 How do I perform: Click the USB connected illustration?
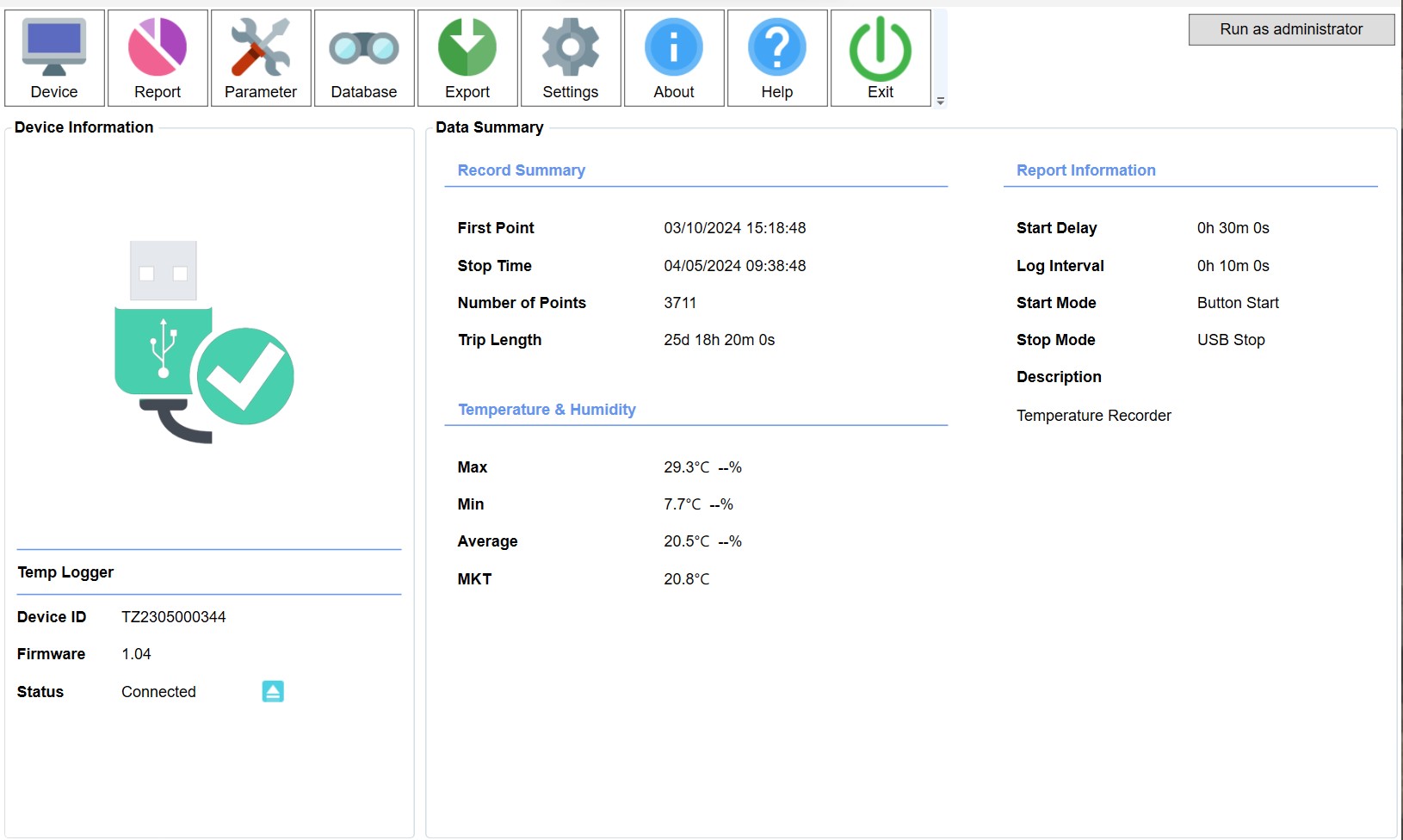pos(205,343)
